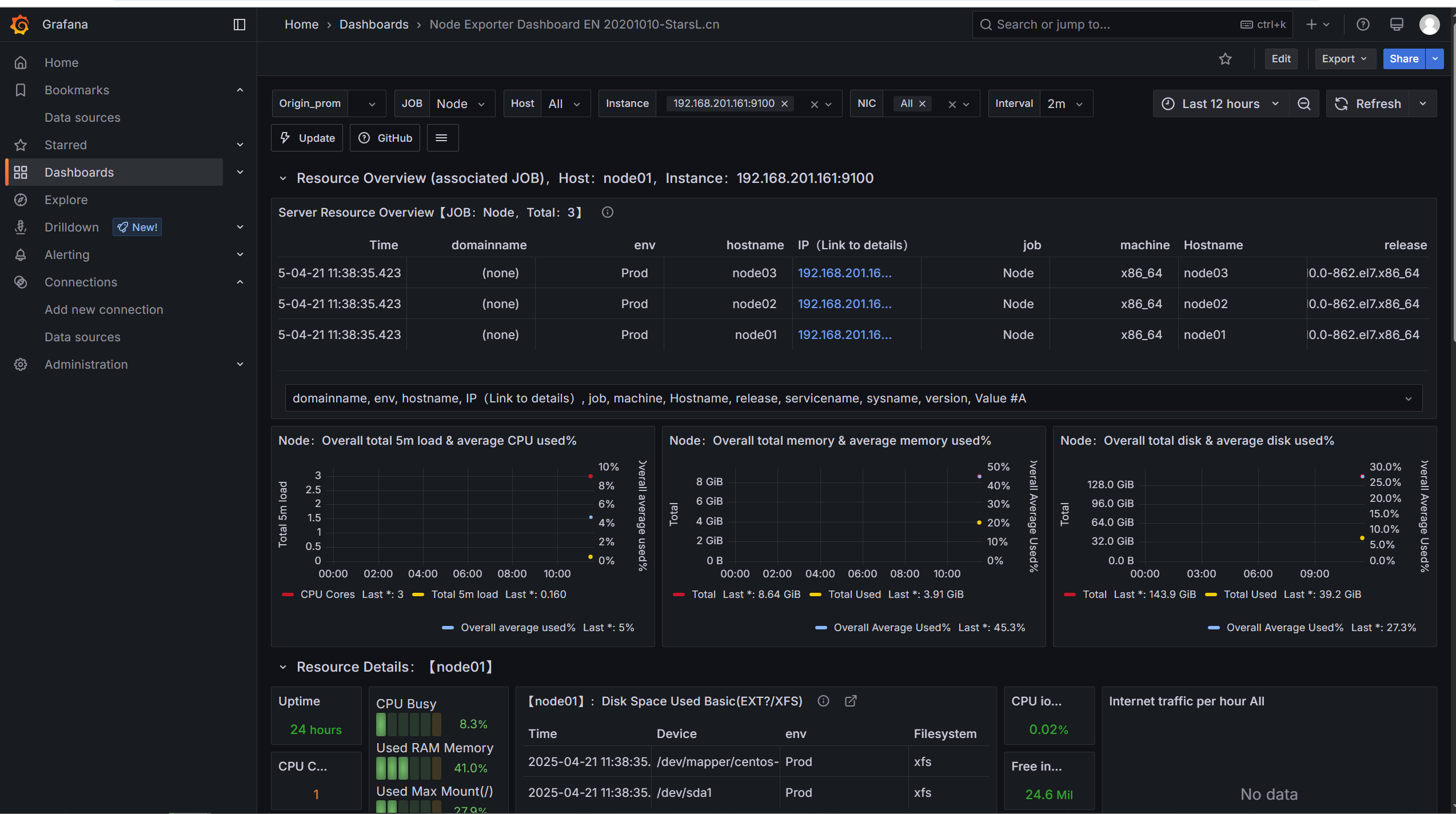Open the hamburger dashboard links menu
The width and height of the screenshot is (1456, 814).
click(441, 138)
